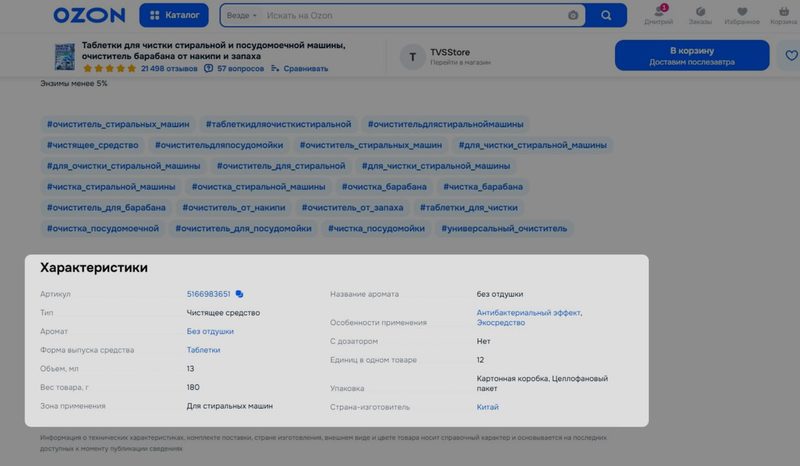Open the 21 498 отзывов reviews link
Viewport: 800px width, 466px height.
[169, 68]
